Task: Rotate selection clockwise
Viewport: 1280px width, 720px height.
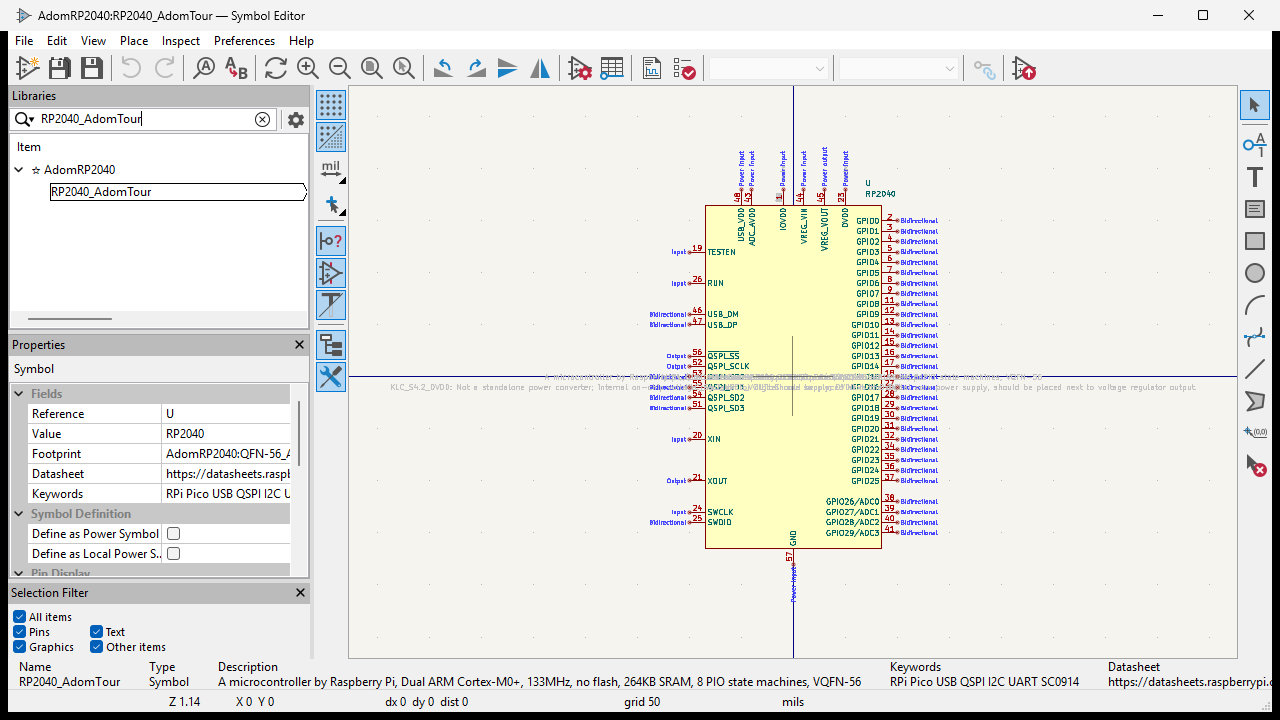Action: (x=476, y=68)
